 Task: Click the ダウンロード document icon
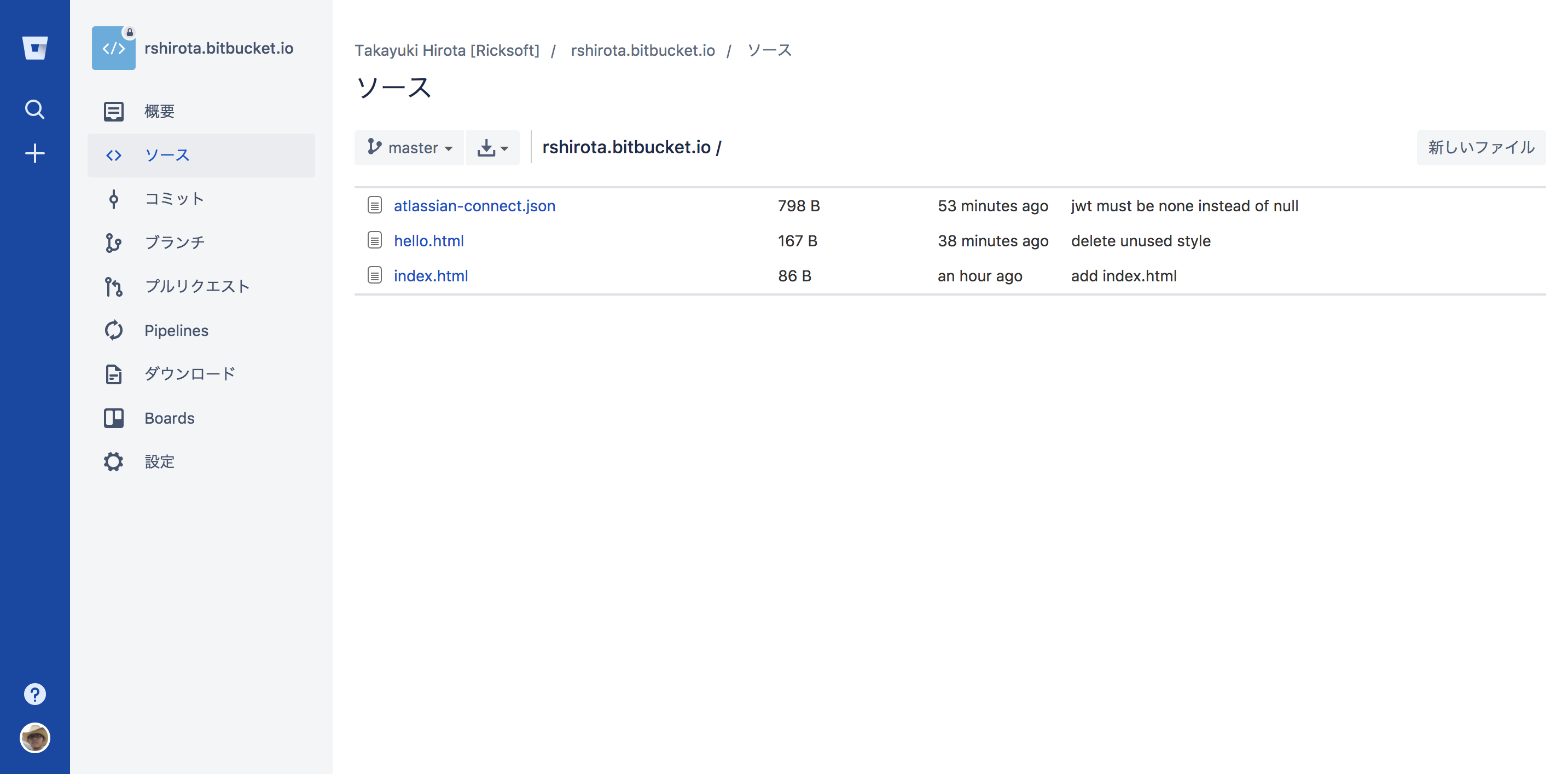[114, 374]
